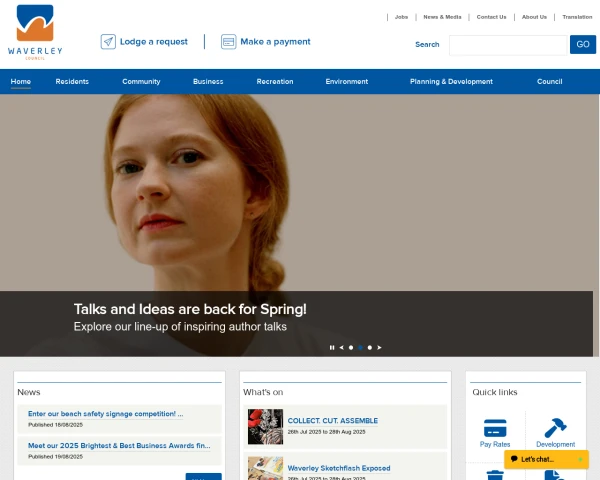Click 'Explore our line-up of inspiring author talks'
The width and height of the screenshot is (600, 480).
pos(180,327)
